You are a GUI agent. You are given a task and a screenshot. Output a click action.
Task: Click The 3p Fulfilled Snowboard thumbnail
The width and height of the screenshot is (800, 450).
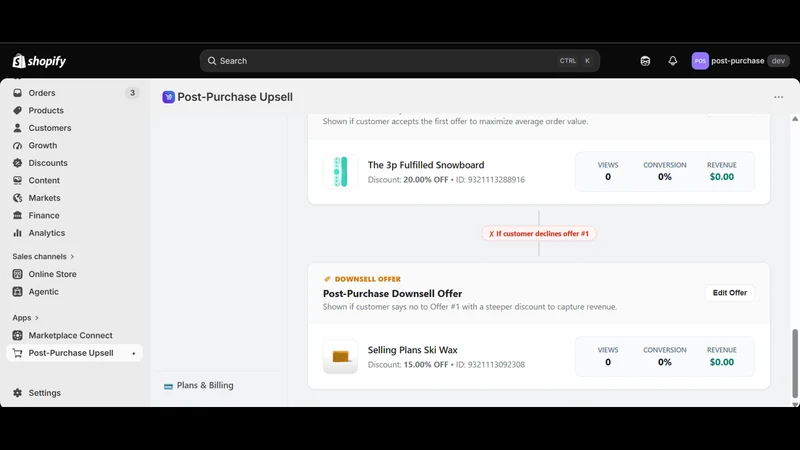click(x=340, y=171)
